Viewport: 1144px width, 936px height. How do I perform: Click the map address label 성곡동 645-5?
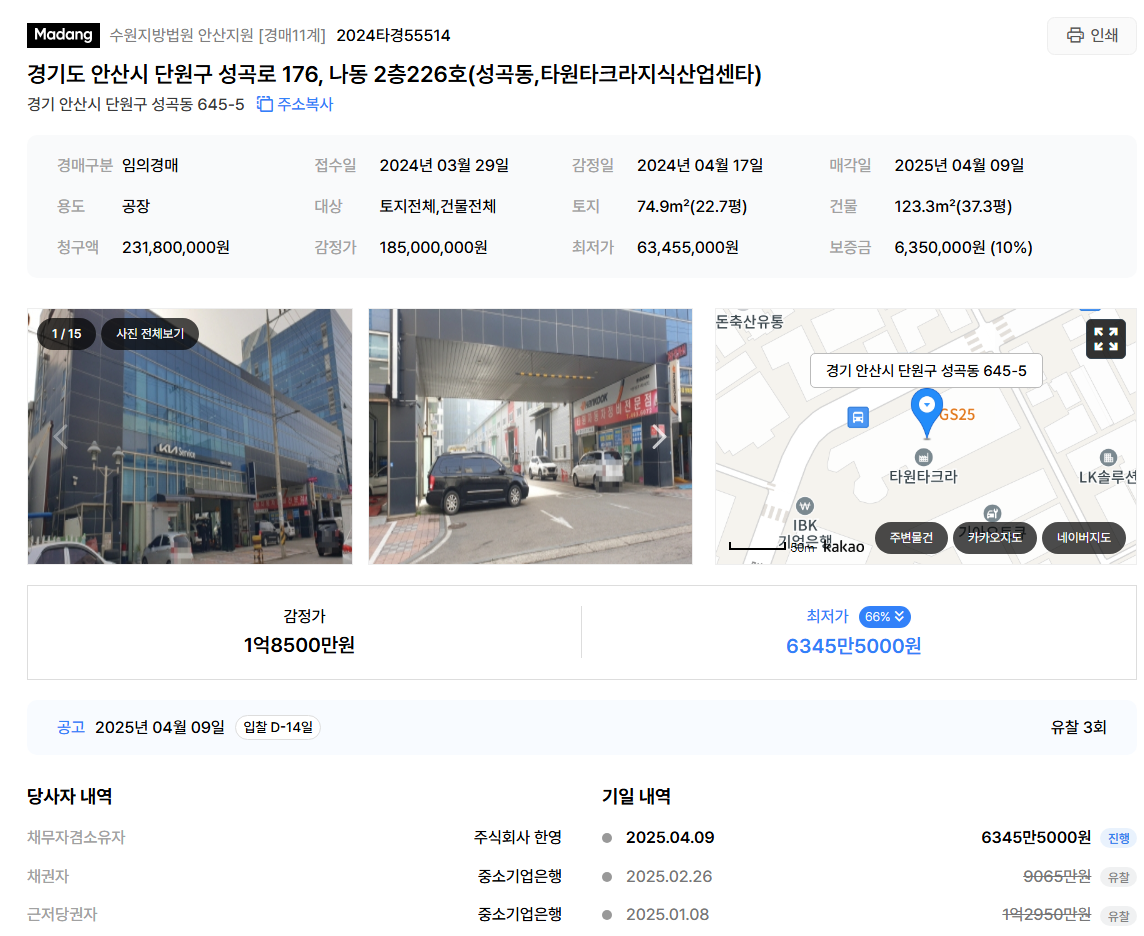(x=926, y=371)
